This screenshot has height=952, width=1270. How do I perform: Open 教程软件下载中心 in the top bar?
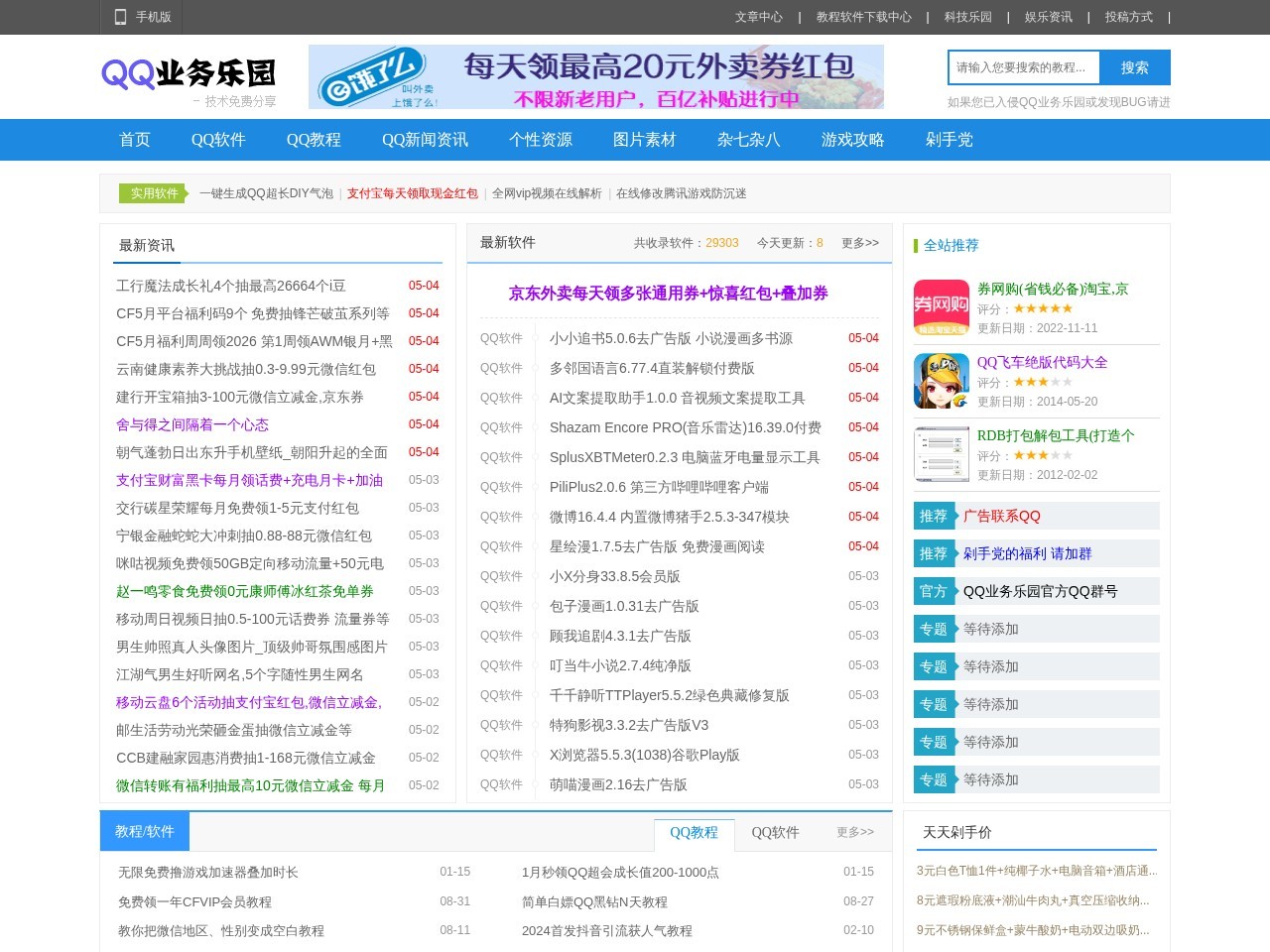(x=864, y=17)
